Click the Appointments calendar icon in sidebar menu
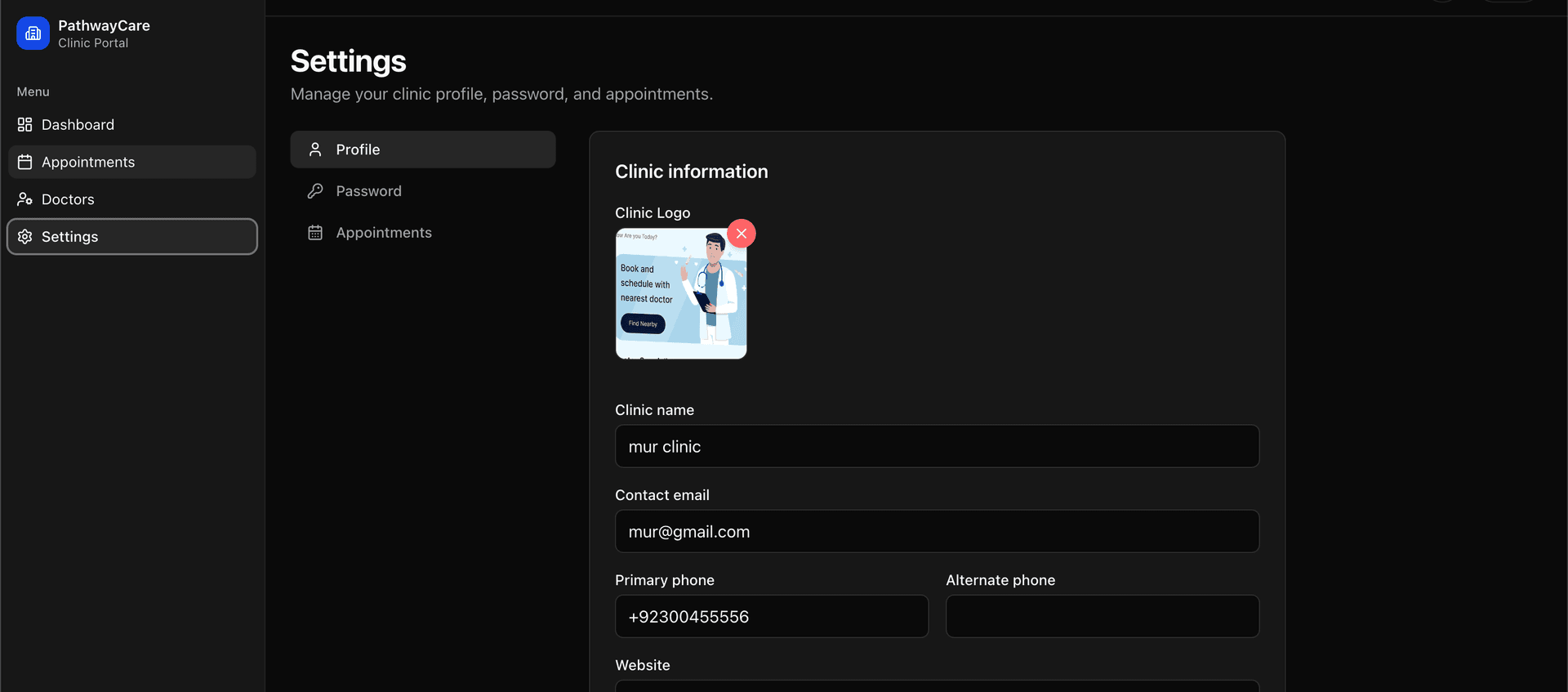Viewport: 1568px width, 692px height. [25, 162]
